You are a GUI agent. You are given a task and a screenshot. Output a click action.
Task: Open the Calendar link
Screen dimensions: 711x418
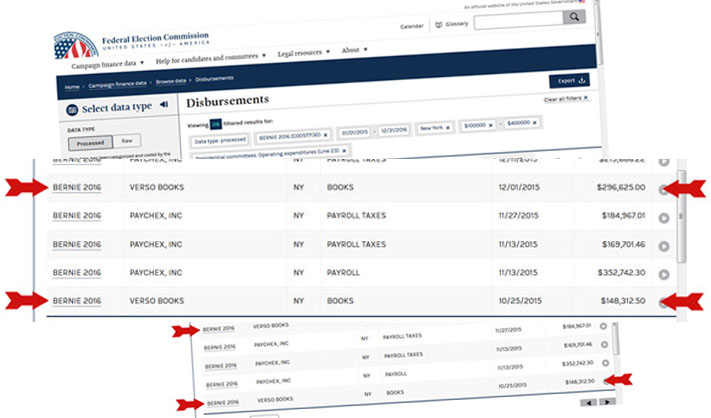point(411,26)
